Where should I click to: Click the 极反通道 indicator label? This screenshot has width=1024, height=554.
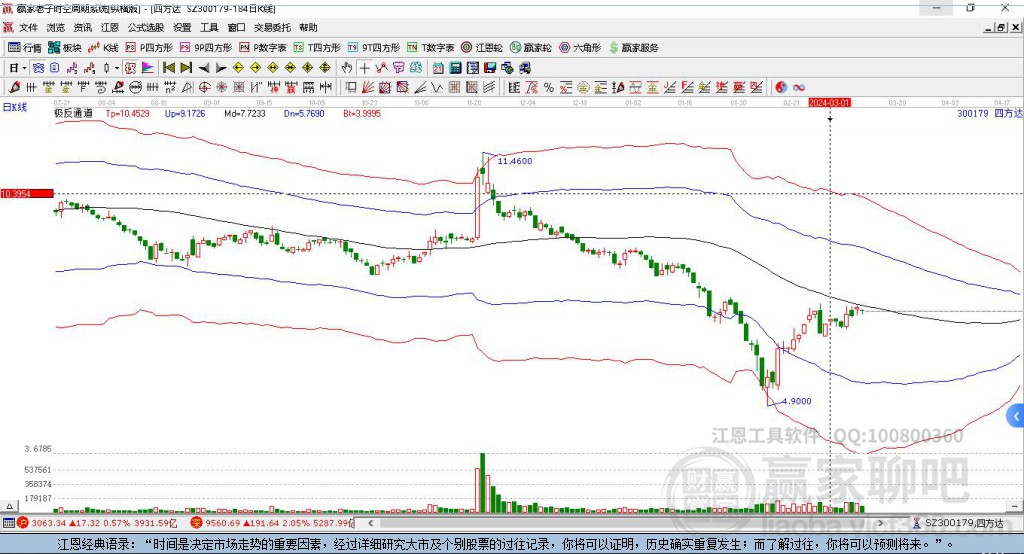pos(73,113)
